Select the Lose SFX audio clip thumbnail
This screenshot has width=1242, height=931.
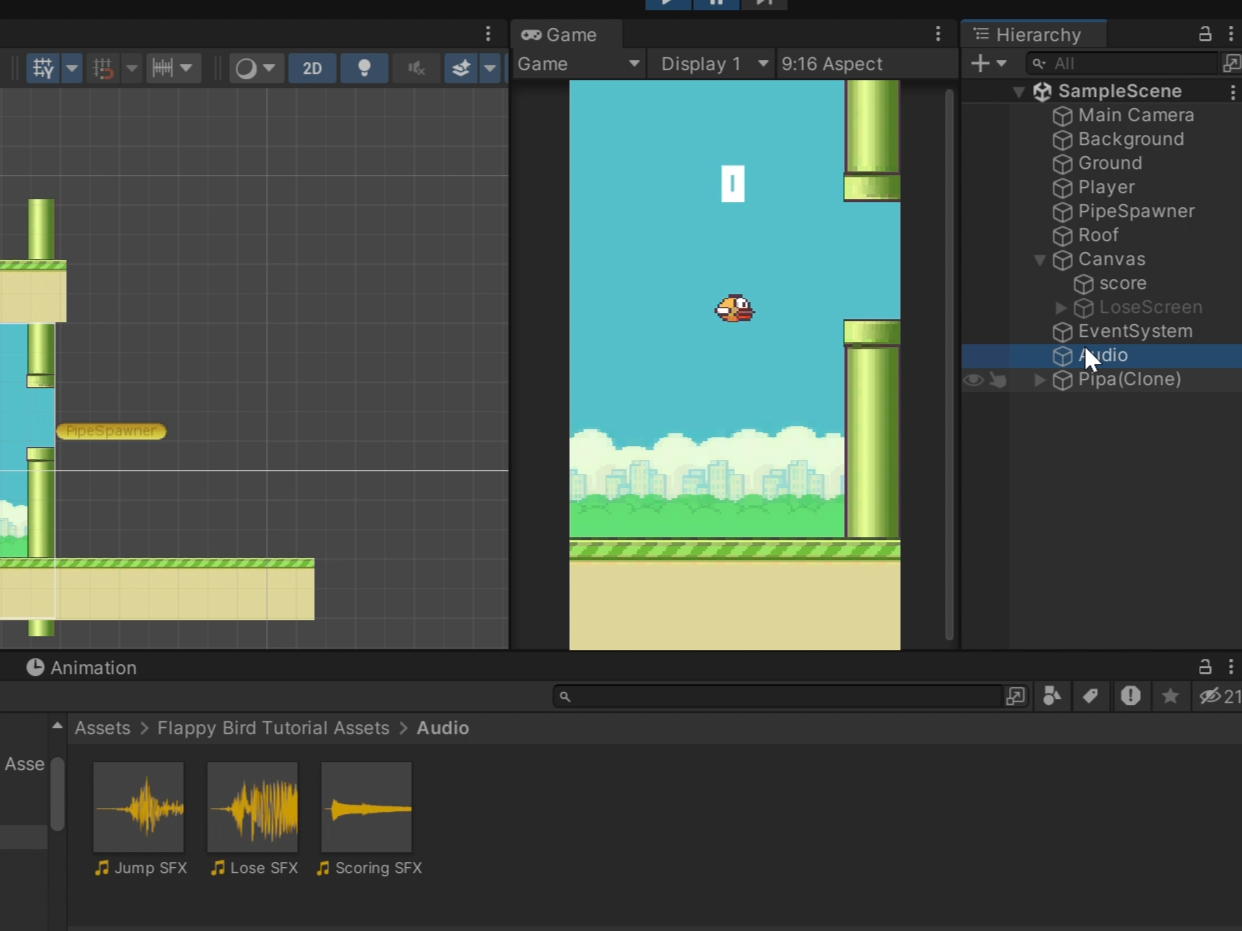coord(252,807)
